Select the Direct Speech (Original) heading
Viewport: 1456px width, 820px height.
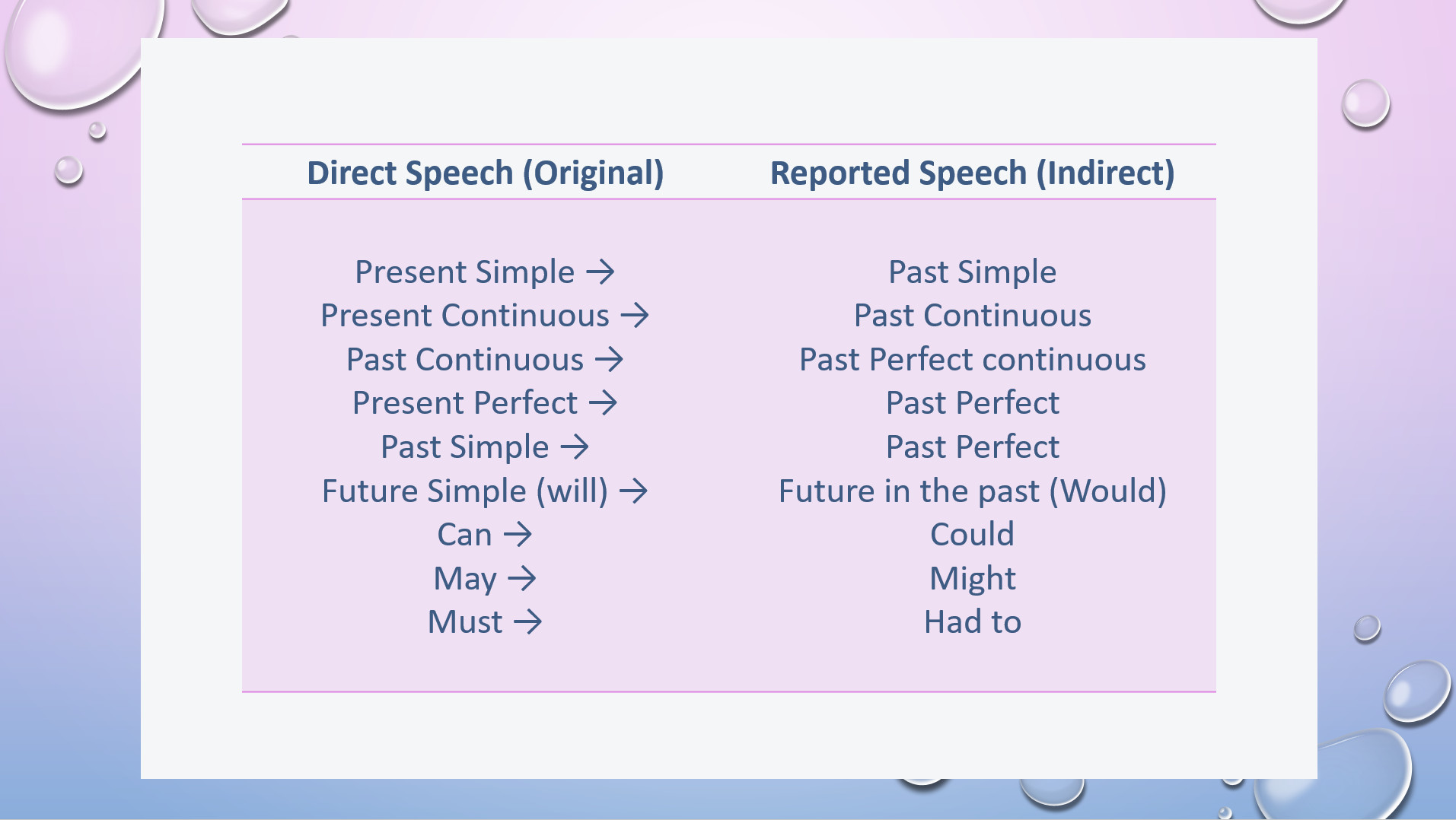485,173
